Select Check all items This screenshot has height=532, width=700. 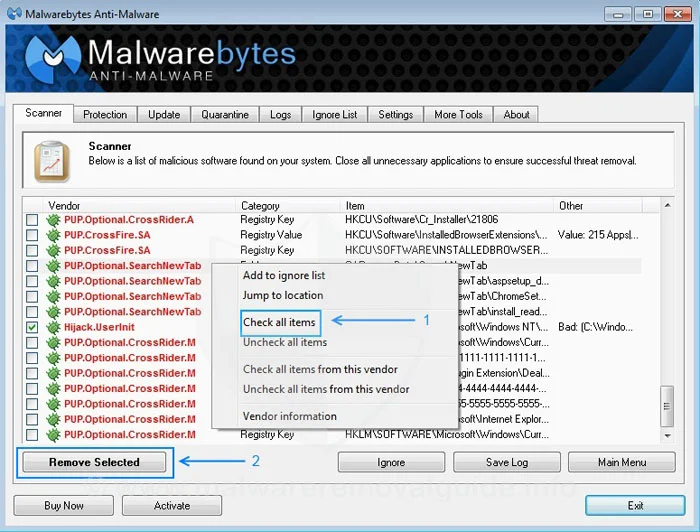pos(279,322)
